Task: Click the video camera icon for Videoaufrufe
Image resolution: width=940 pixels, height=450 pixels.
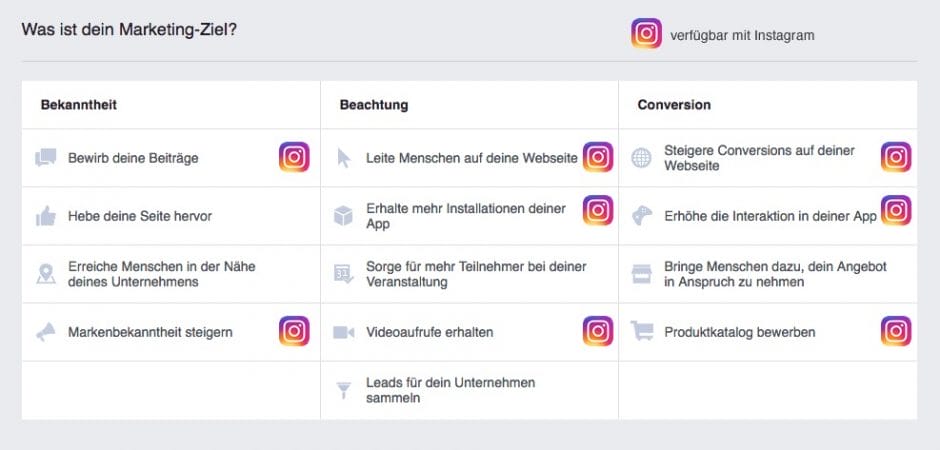Action: coord(344,332)
